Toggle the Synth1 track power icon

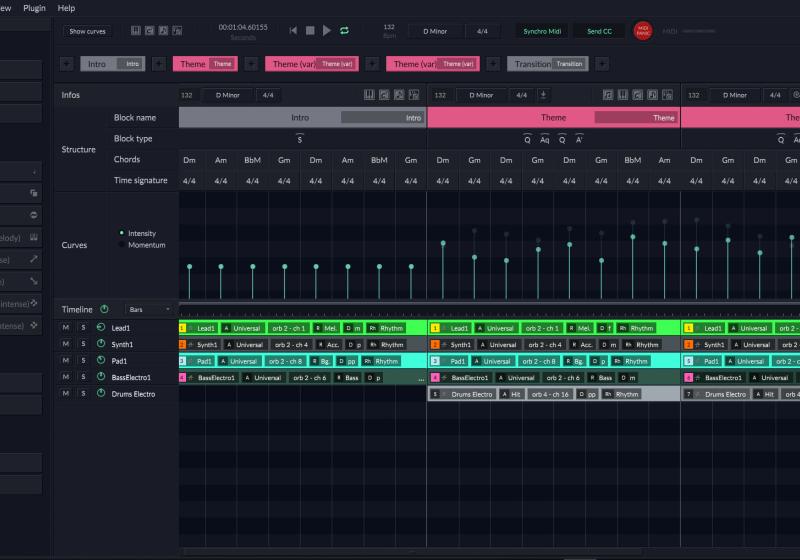coord(101,344)
